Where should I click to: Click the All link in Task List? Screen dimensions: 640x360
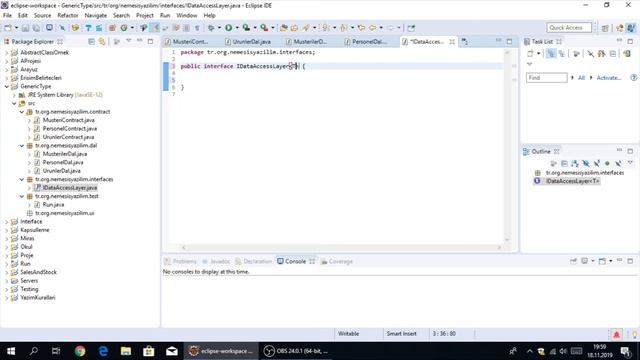pos(581,78)
